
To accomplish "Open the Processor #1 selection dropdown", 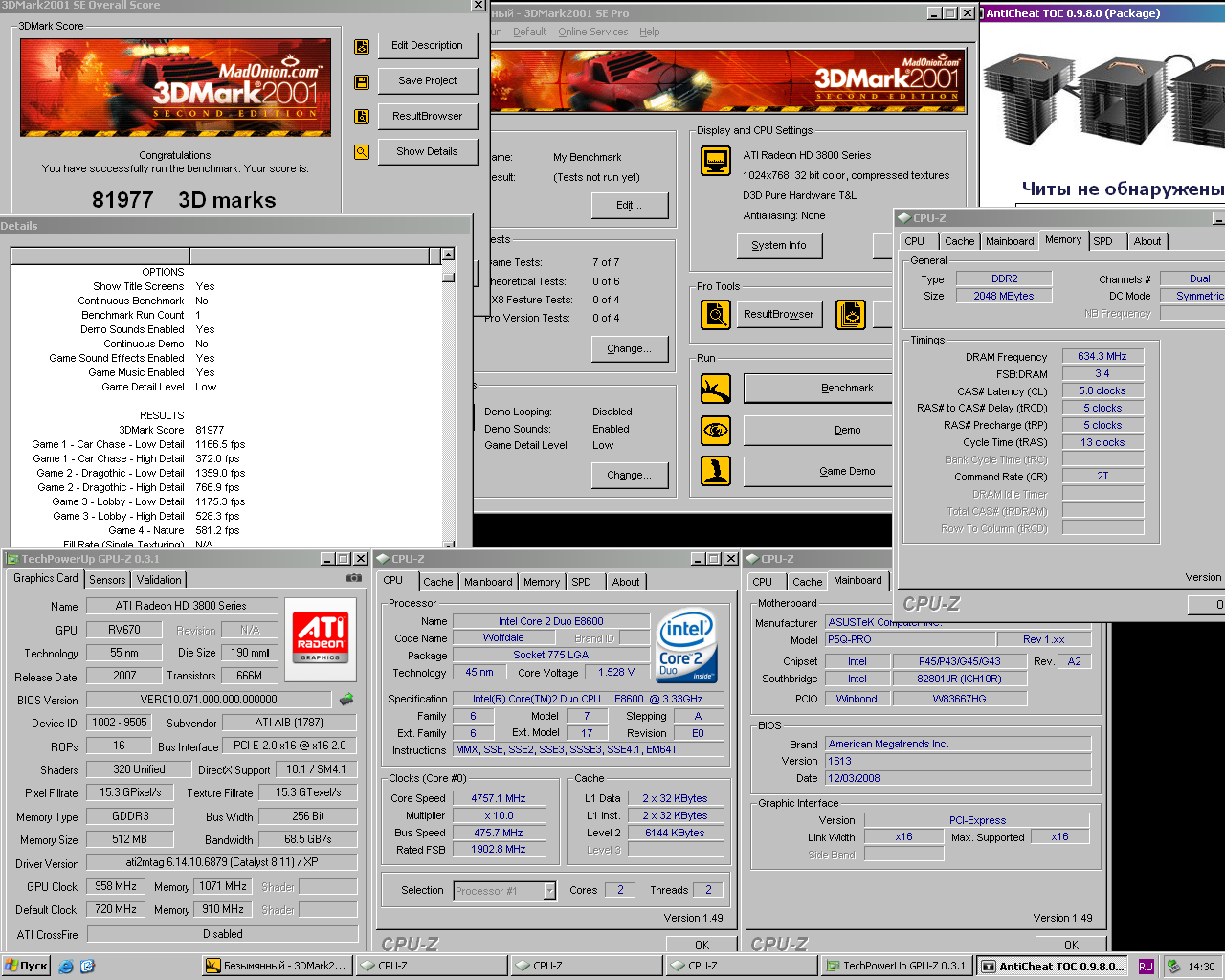I will [x=549, y=891].
